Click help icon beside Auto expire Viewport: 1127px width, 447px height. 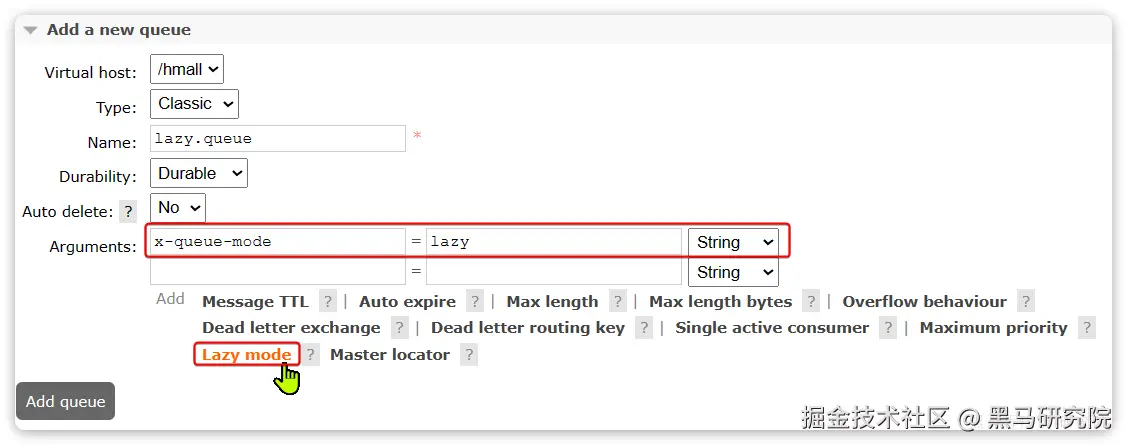coord(475,302)
